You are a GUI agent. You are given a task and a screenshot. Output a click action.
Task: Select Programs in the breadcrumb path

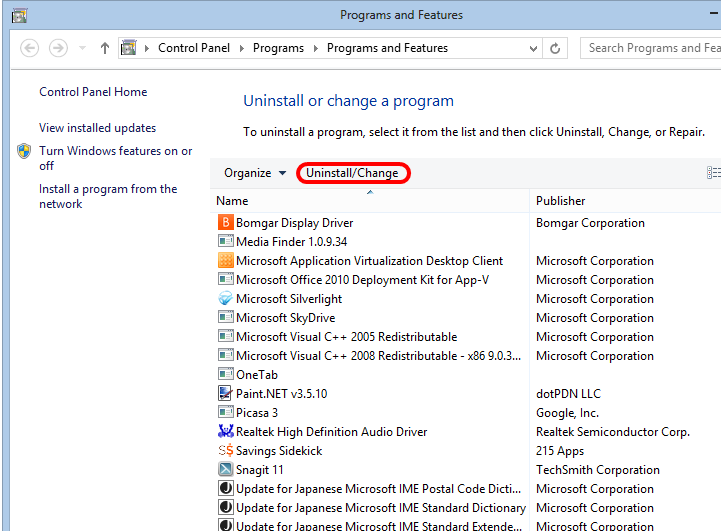pos(278,48)
